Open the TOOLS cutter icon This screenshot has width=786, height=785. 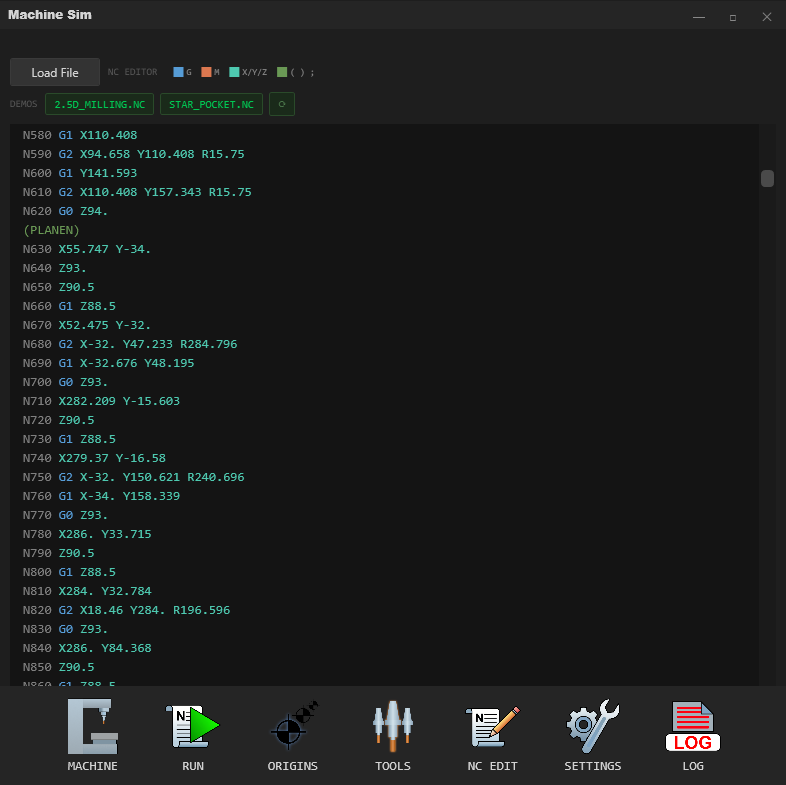[x=392, y=726]
